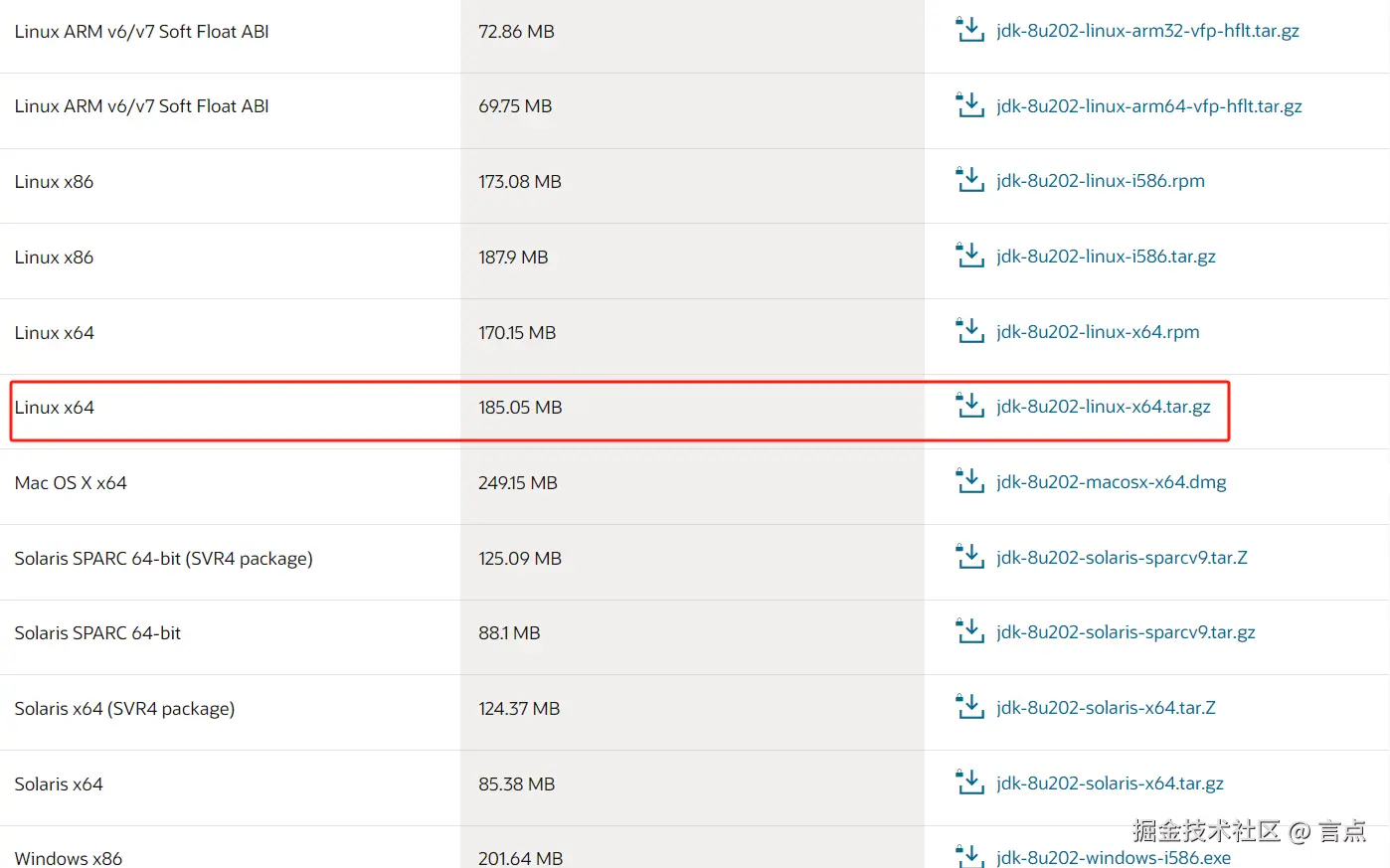Click download icon next to jdk-8u202-solaris-x64.tar.Z
This screenshot has width=1390, height=868.
(x=969, y=707)
